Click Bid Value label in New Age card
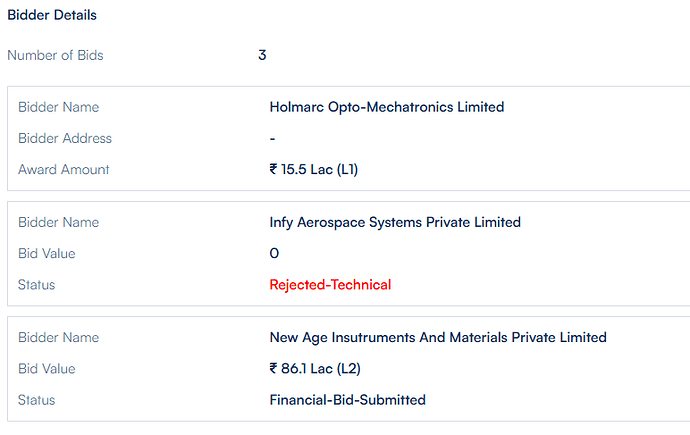Screen dimensions: 690x435 point(47,369)
